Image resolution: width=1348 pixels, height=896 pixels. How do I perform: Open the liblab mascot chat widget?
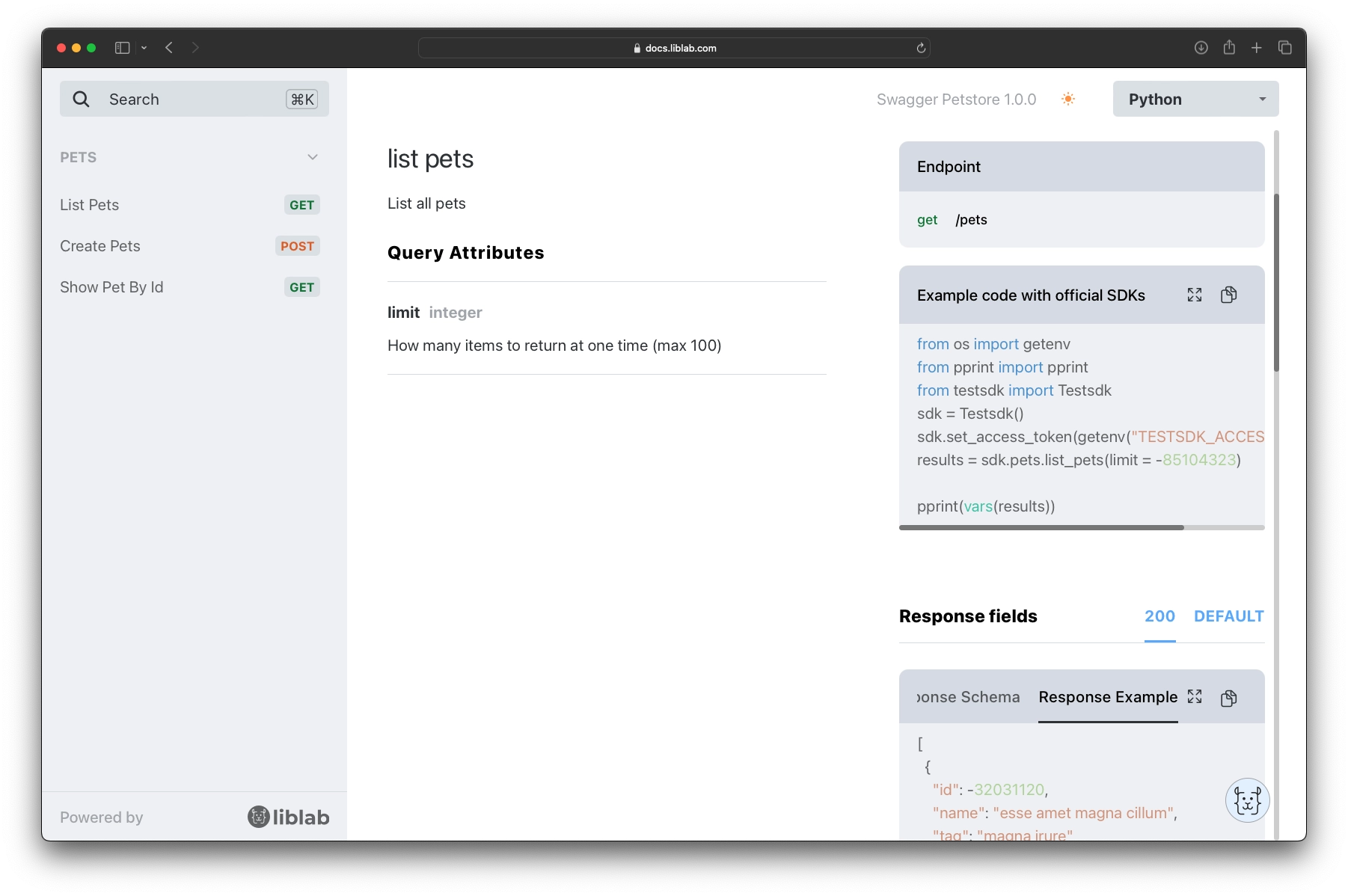pos(1246,800)
